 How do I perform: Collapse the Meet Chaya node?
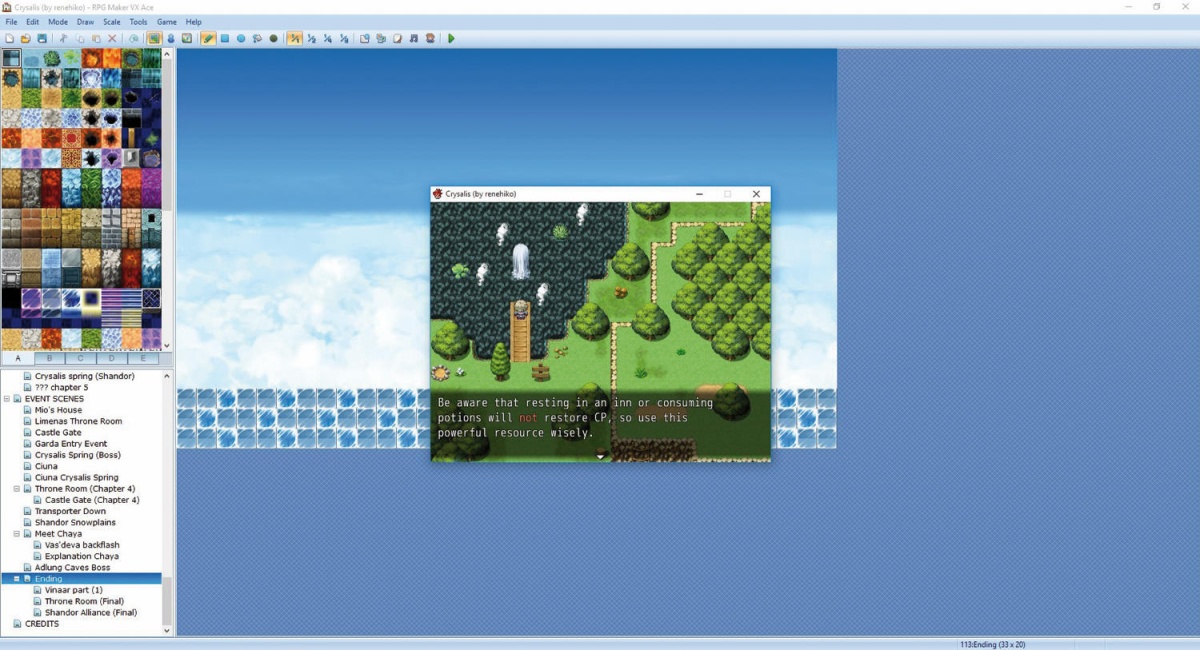coord(16,534)
